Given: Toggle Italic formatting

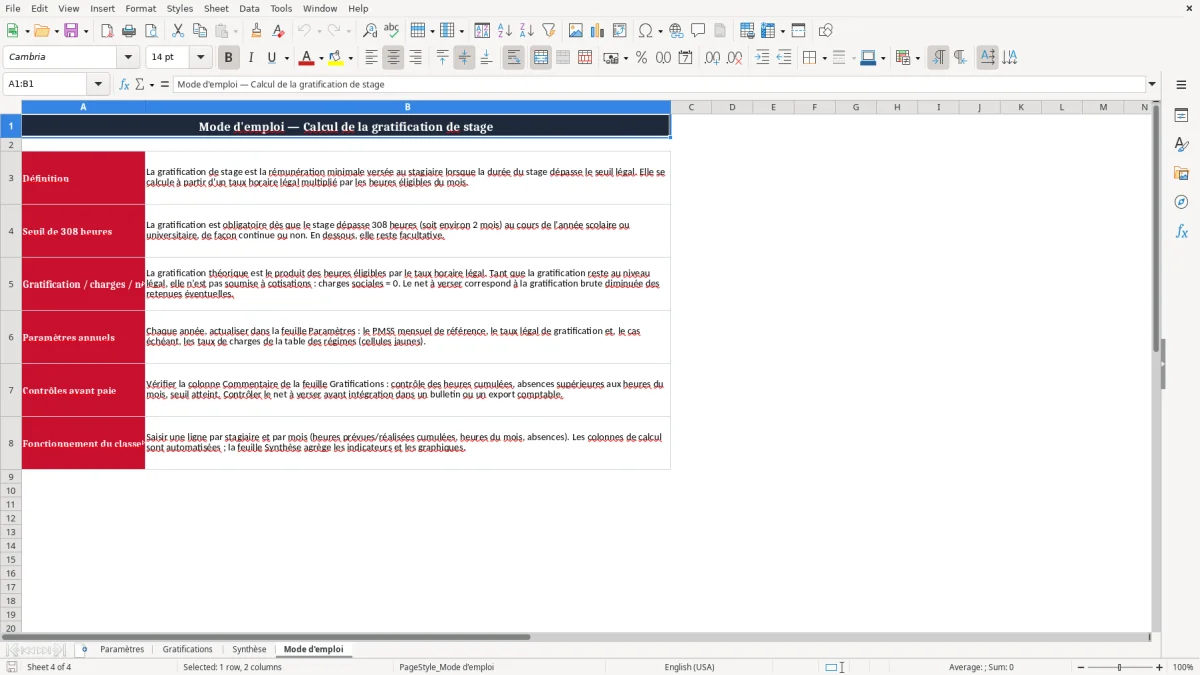Looking at the screenshot, I should 251,58.
